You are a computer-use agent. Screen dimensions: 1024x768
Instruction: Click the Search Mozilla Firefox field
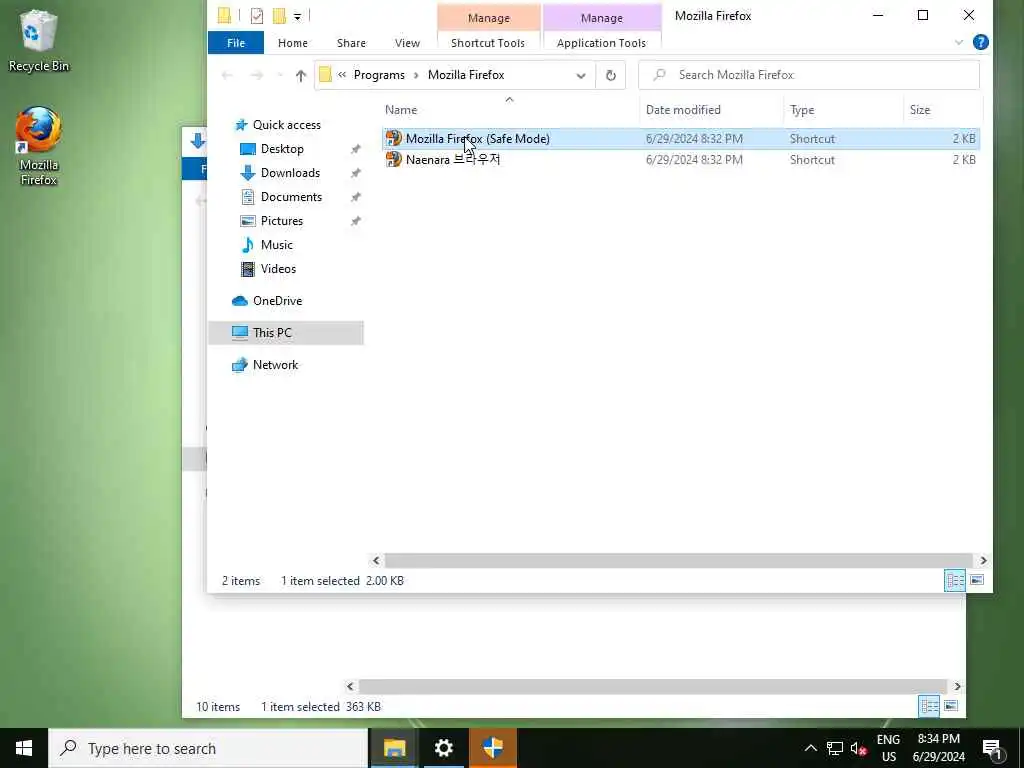(808, 75)
